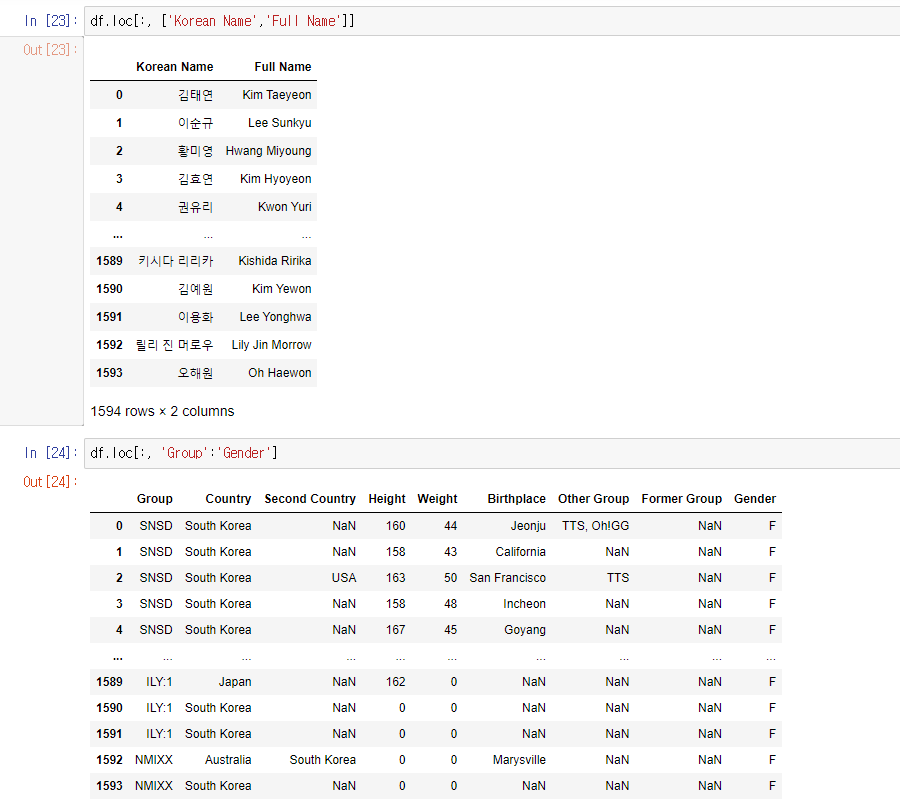Select the 'Lily Jin Morrow' cell
900x807 pixels.
[271, 345]
